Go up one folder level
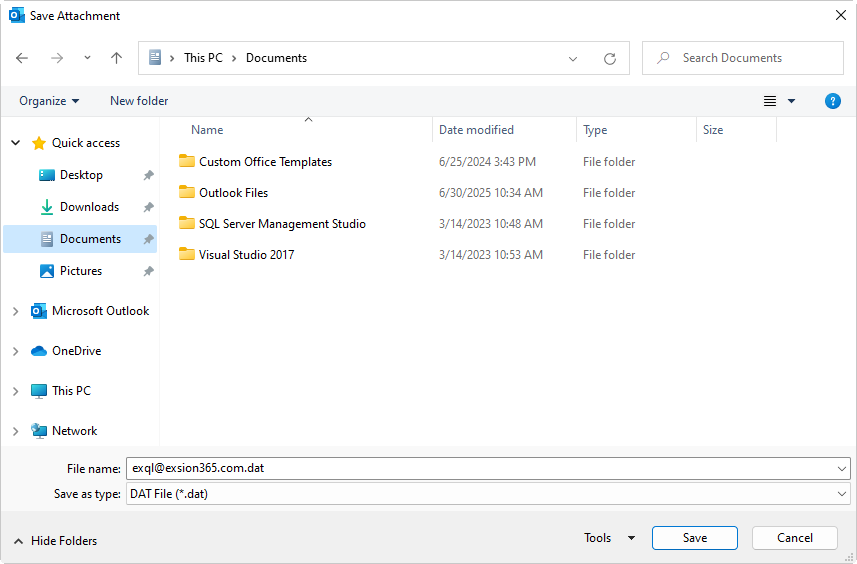The image size is (857, 564). [x=116, y=58]
